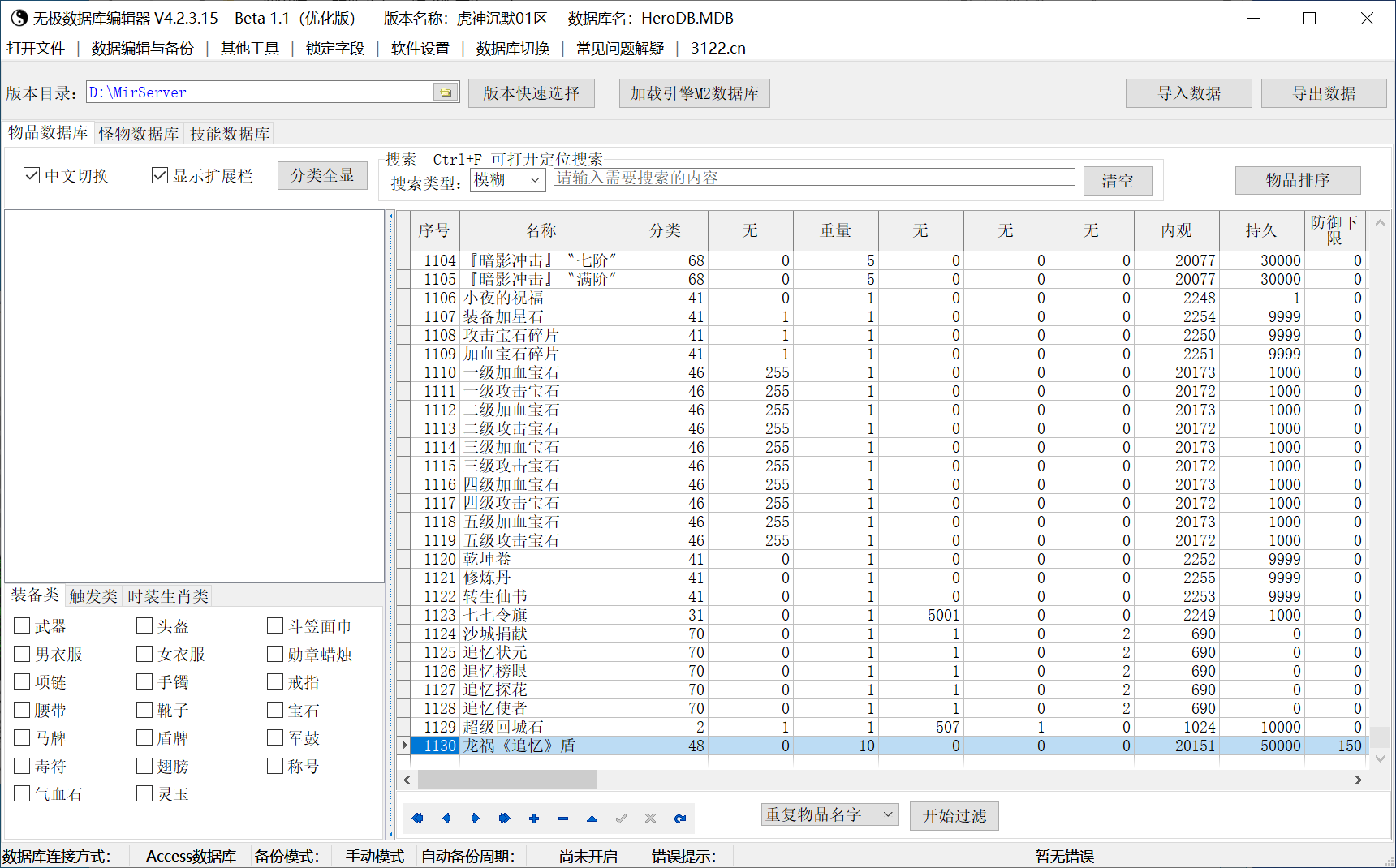Edit record triangle icon
1396x868 pixels.
pos(592,819)
